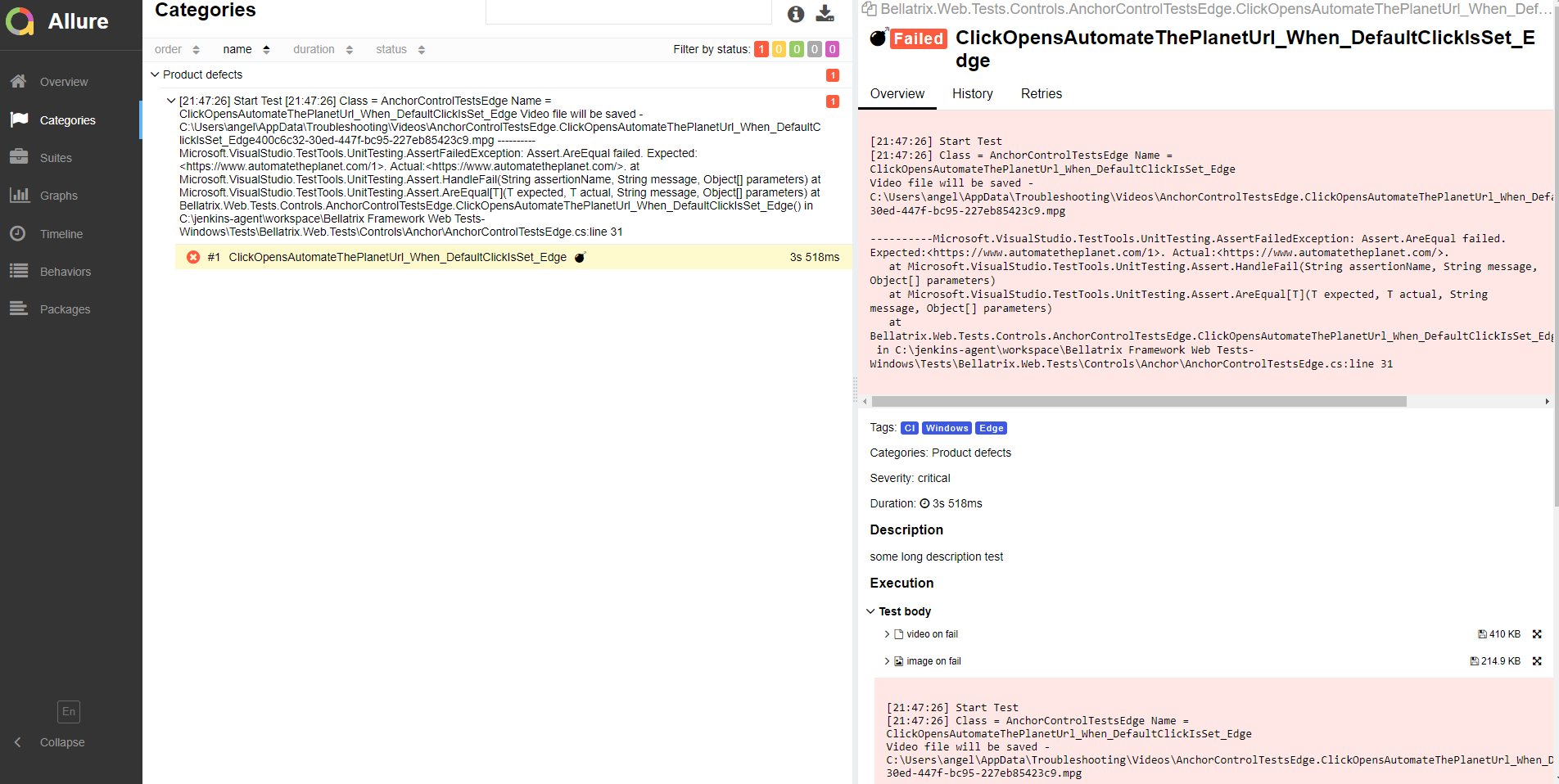This screenshot has height=784, width=1559.
Task: Click the failed count badge on Product defects
Action: tap(833, 75)
